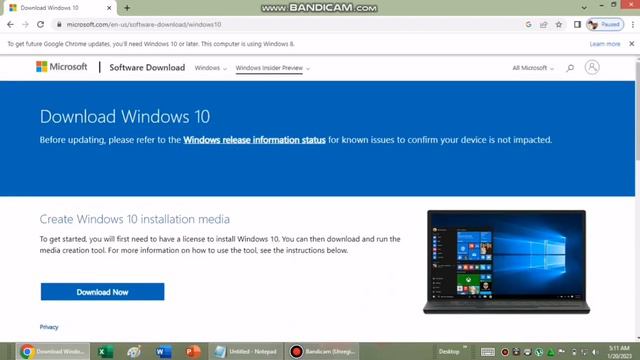Expand the Windows menu
Viewport: 640px width, 360px height.
coord(210,68)
